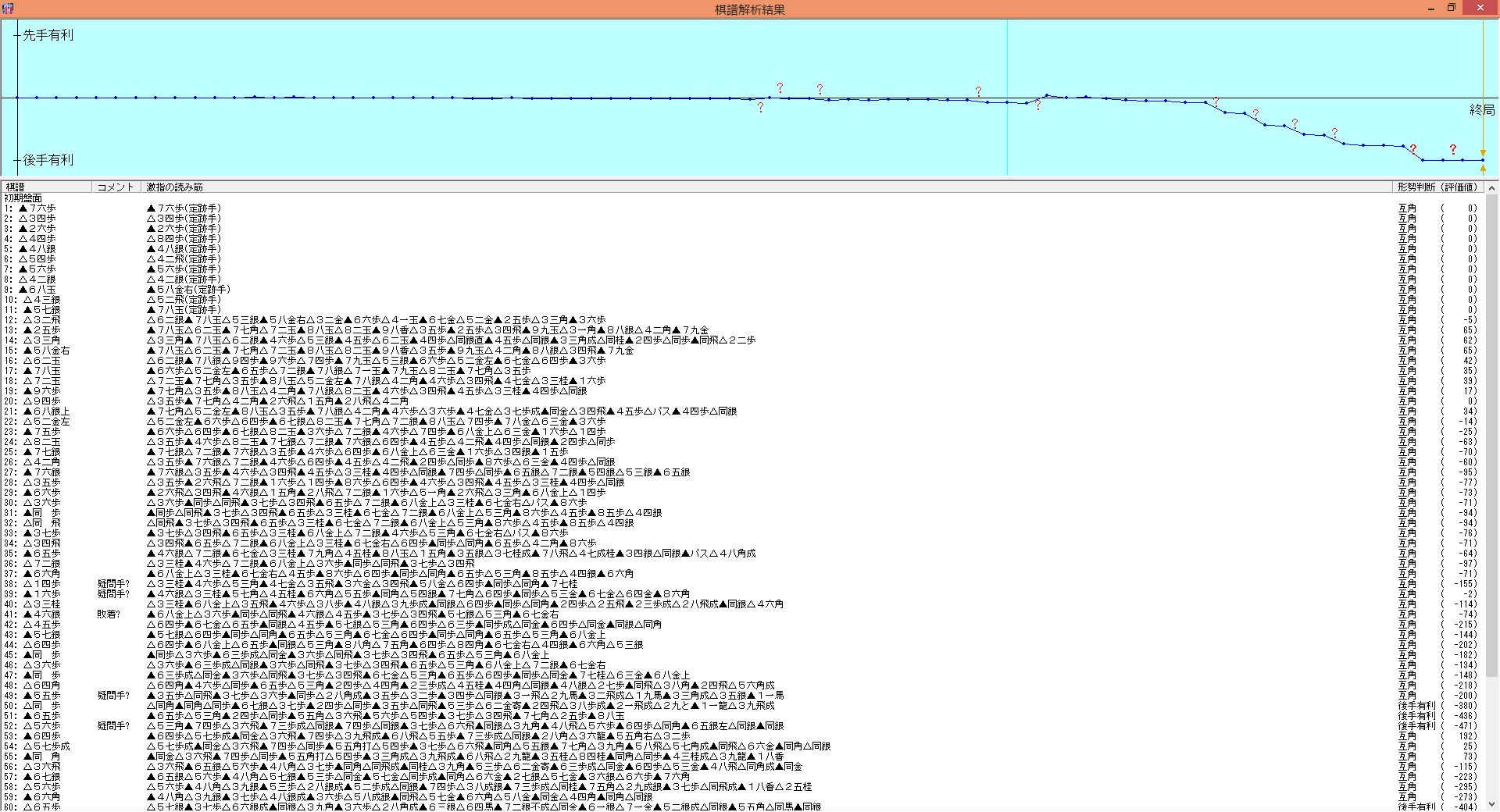
Task: Click the scrollbar up arrow
Action: [x=1491, y=188]
